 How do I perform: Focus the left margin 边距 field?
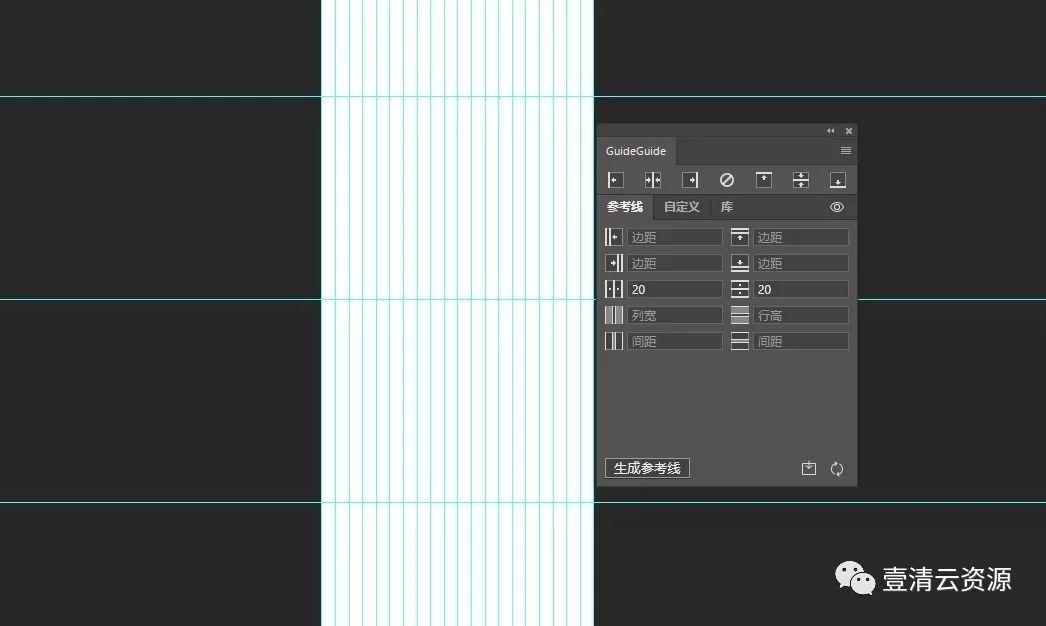click(674, 237)
